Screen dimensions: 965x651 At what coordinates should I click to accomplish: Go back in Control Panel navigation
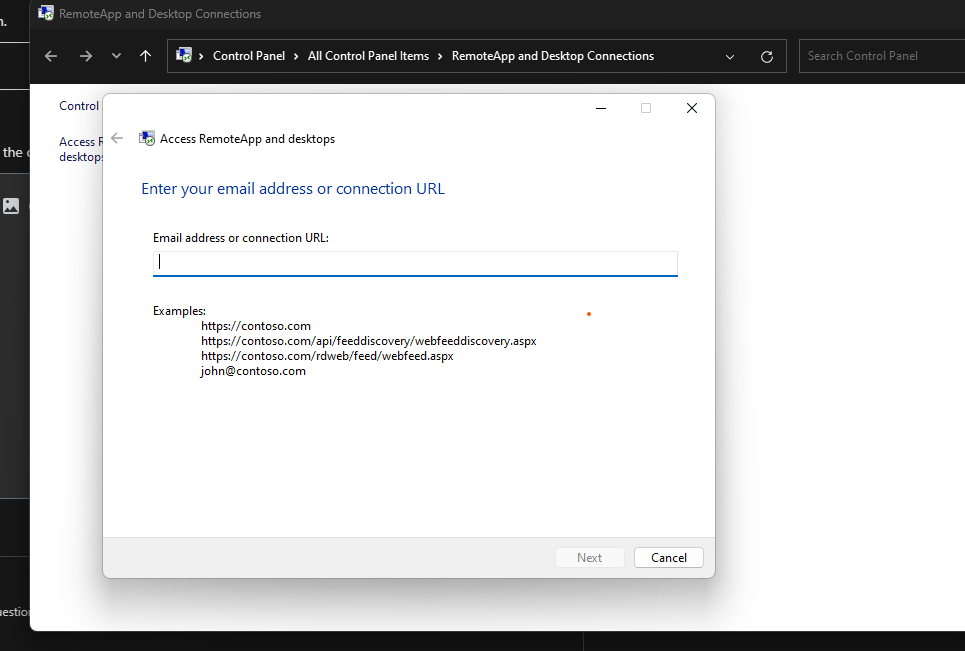point(51,56)
